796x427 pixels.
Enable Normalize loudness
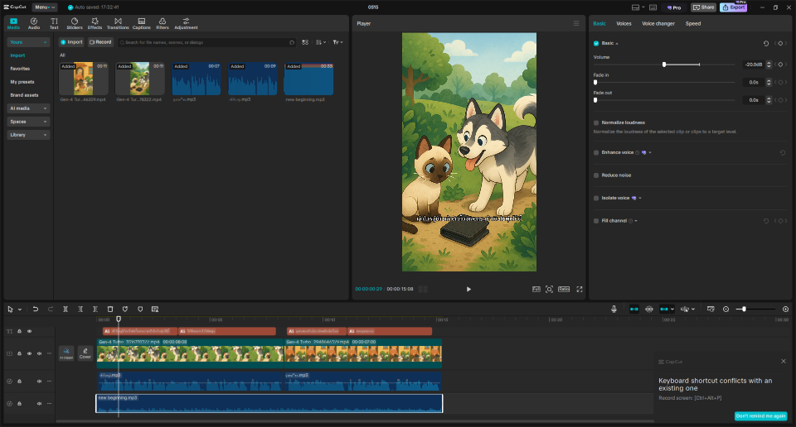click(x=596, y=123)
